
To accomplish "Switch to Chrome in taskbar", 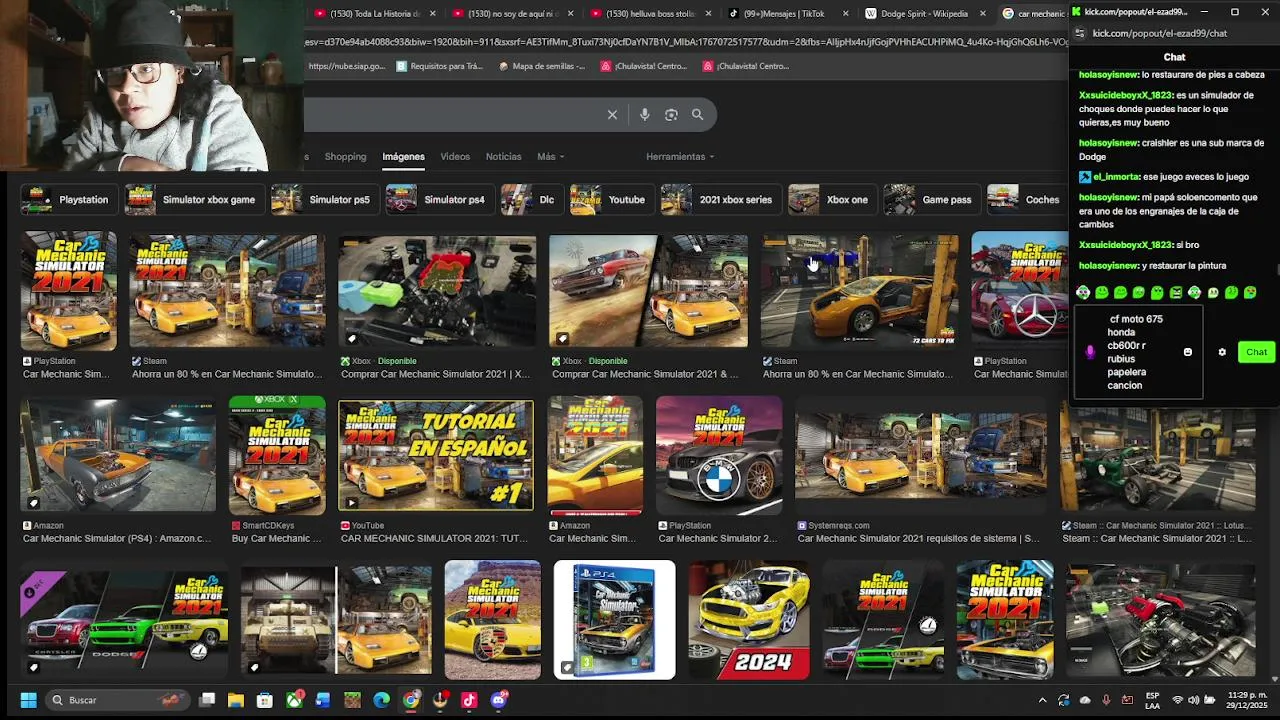I will pos(411,700).
